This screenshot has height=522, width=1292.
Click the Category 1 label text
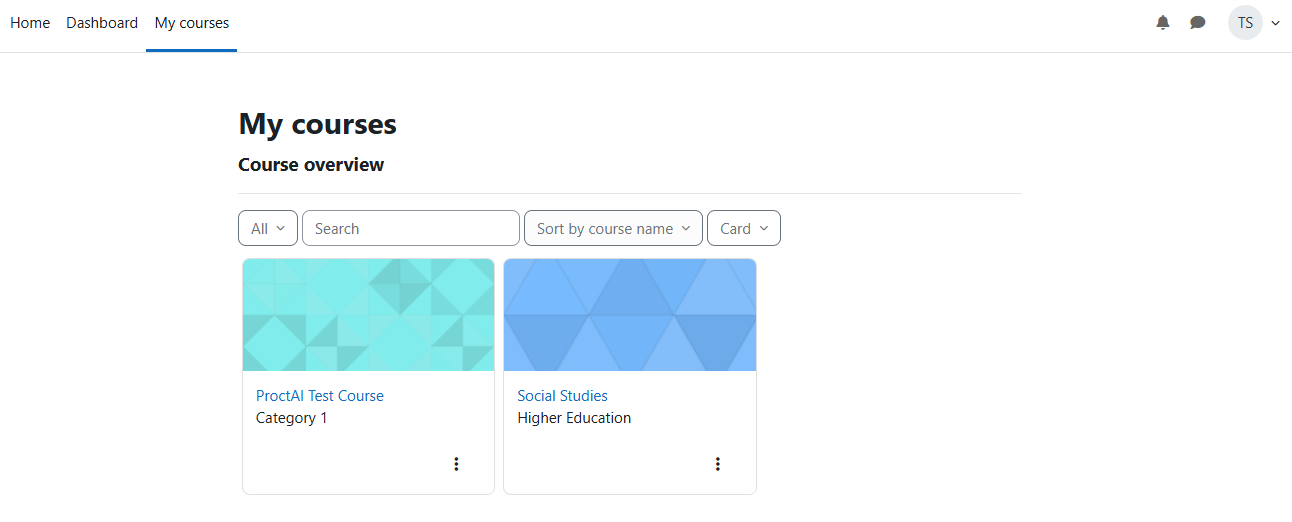[292, 418]
